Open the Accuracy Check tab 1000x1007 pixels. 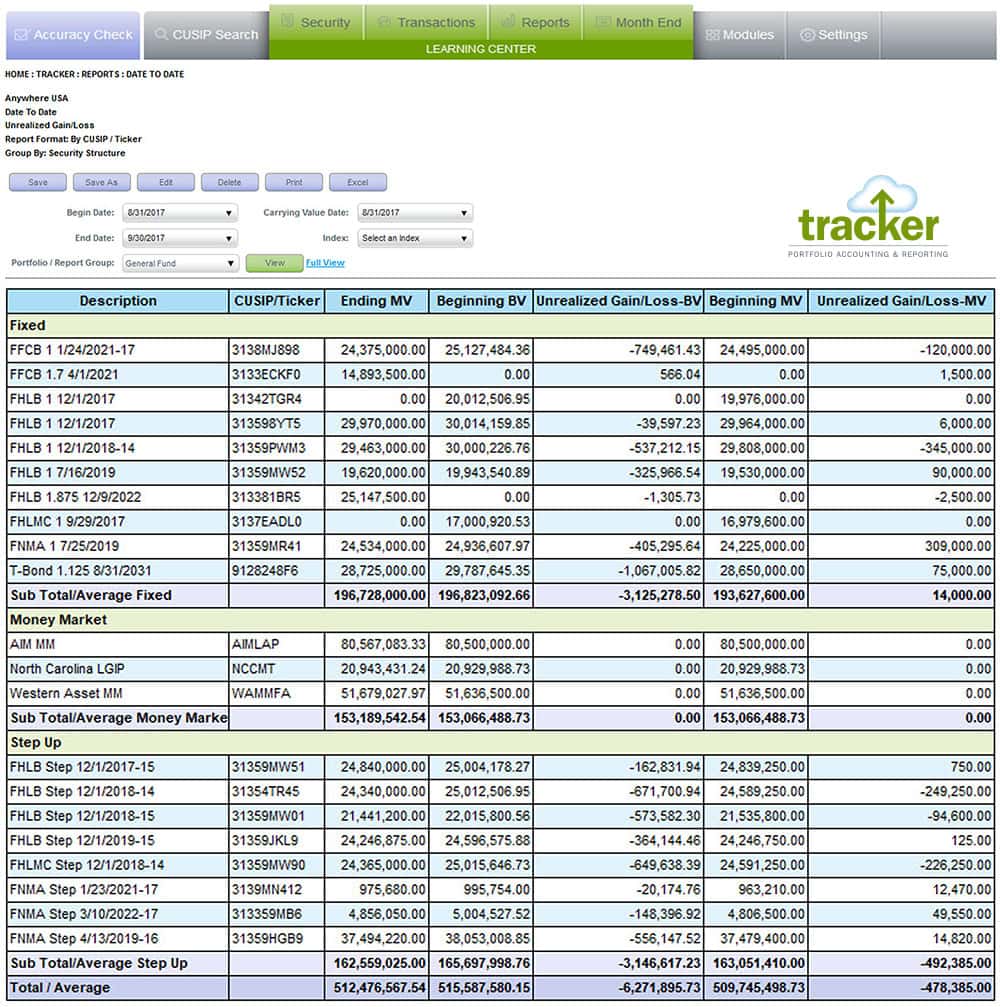tap(73, 35)
